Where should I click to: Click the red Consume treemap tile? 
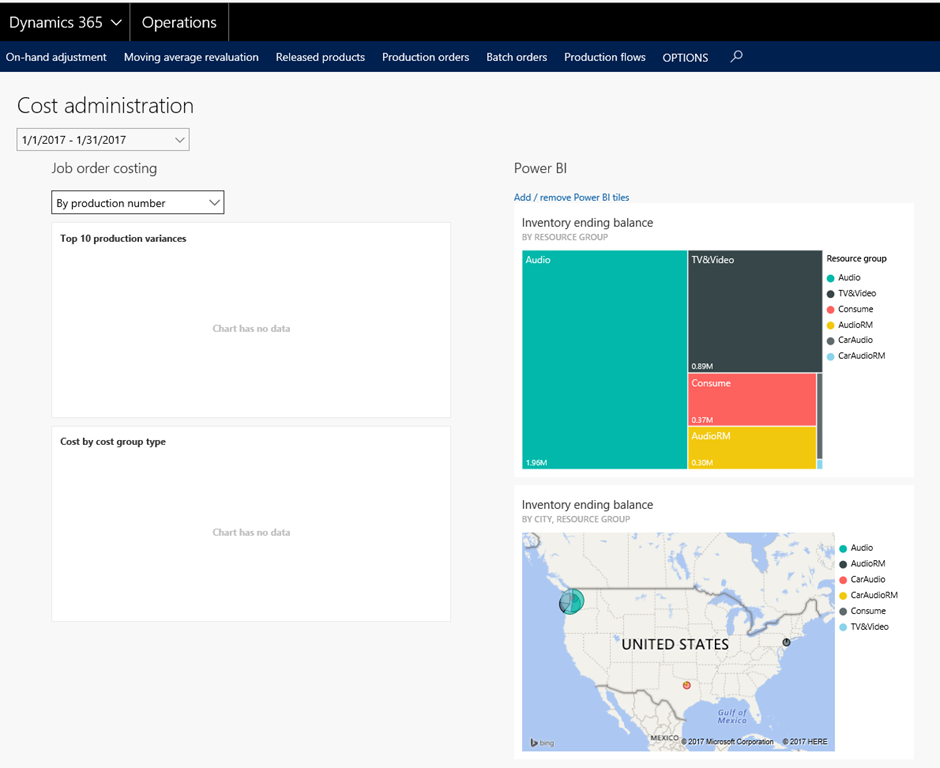[752, 399]
